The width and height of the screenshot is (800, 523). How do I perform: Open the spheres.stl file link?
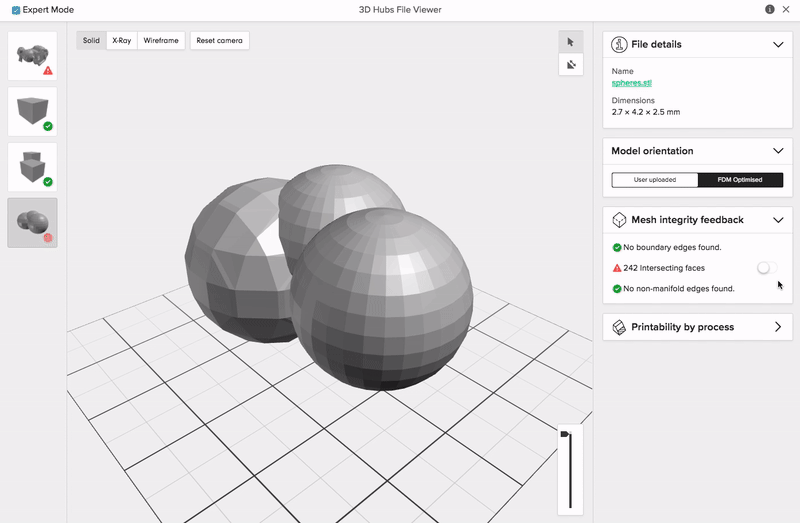(633, 83)
